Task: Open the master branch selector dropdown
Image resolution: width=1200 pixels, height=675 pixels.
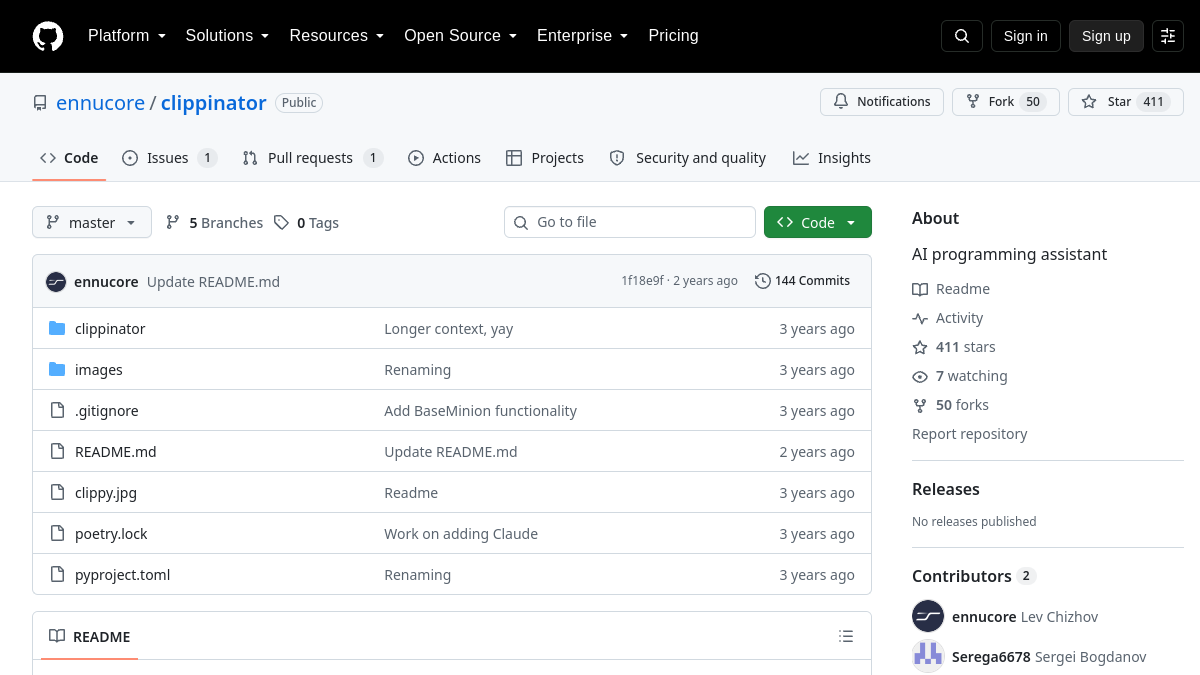Action: (x=92, y=222)
